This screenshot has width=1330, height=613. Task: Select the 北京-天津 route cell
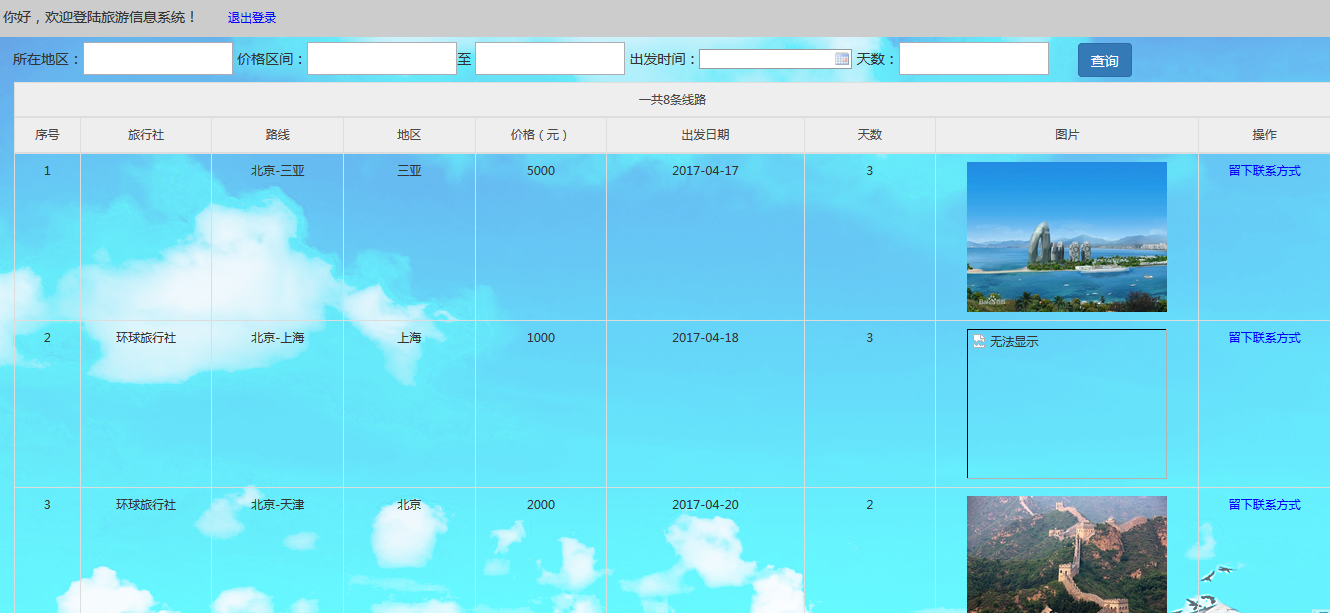[278, 550]
